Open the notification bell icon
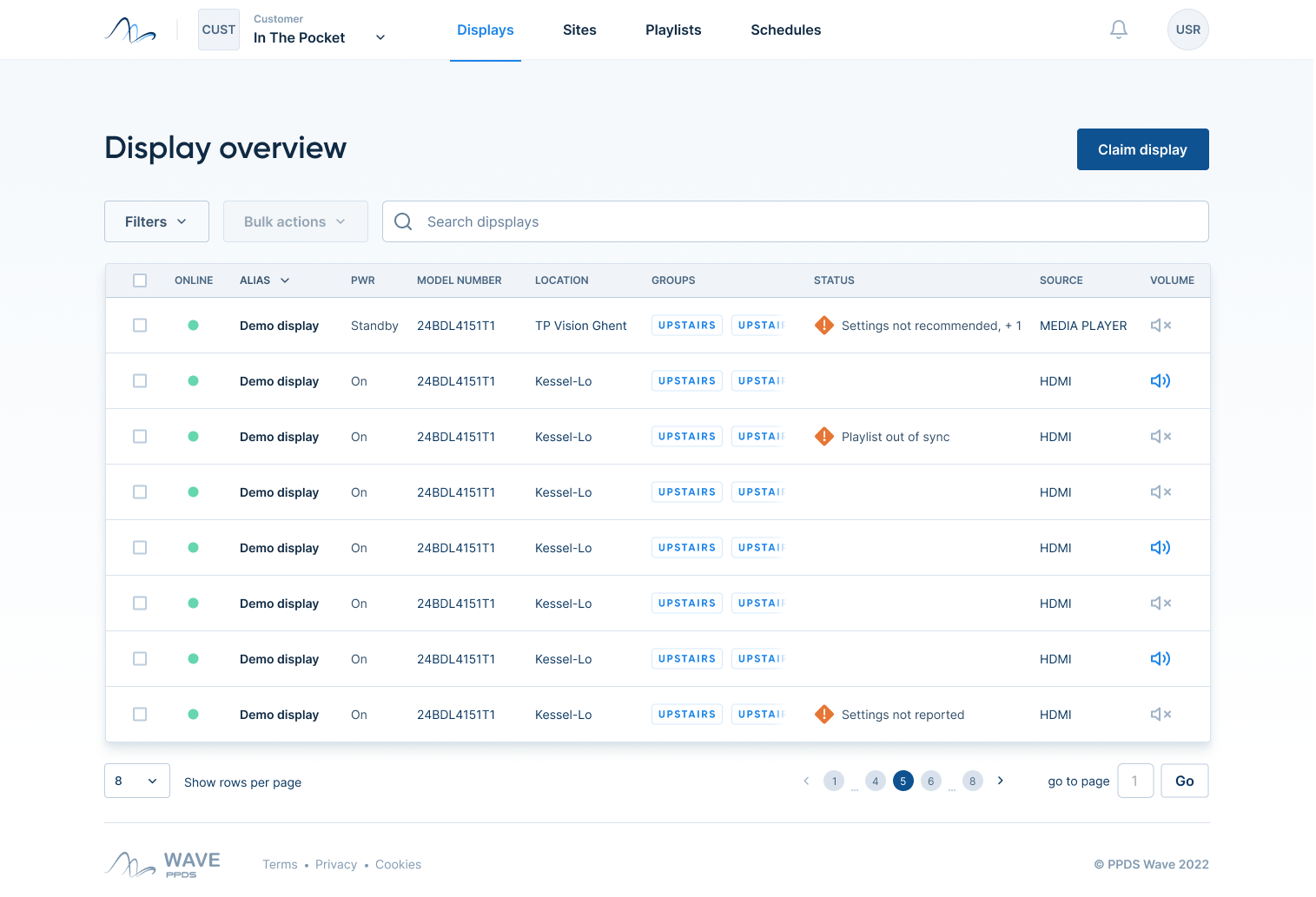The image size is (1316, 897). point(1118,29)
